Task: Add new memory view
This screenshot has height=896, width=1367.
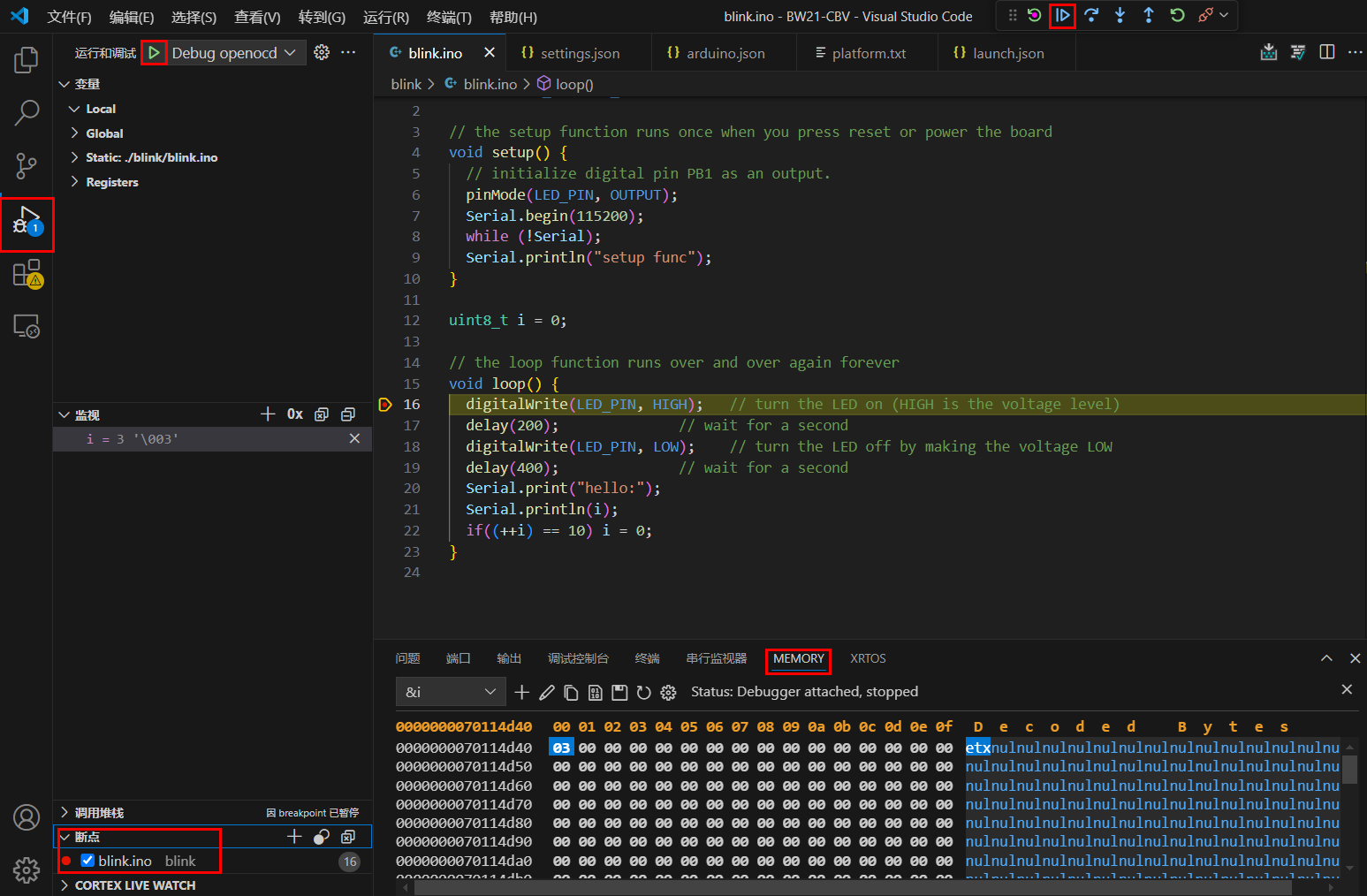Action: [x=522, y=692]
